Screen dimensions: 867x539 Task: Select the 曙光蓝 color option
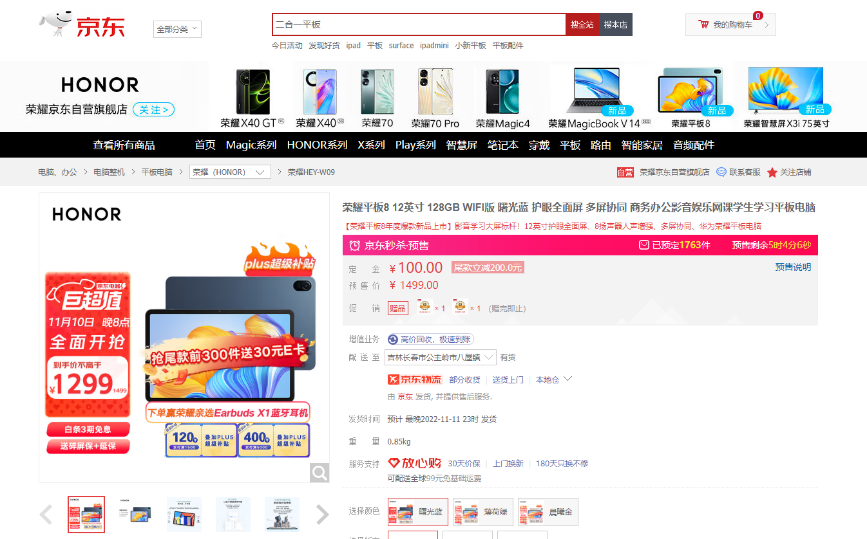pyautogui.click(x=417, y=511)
